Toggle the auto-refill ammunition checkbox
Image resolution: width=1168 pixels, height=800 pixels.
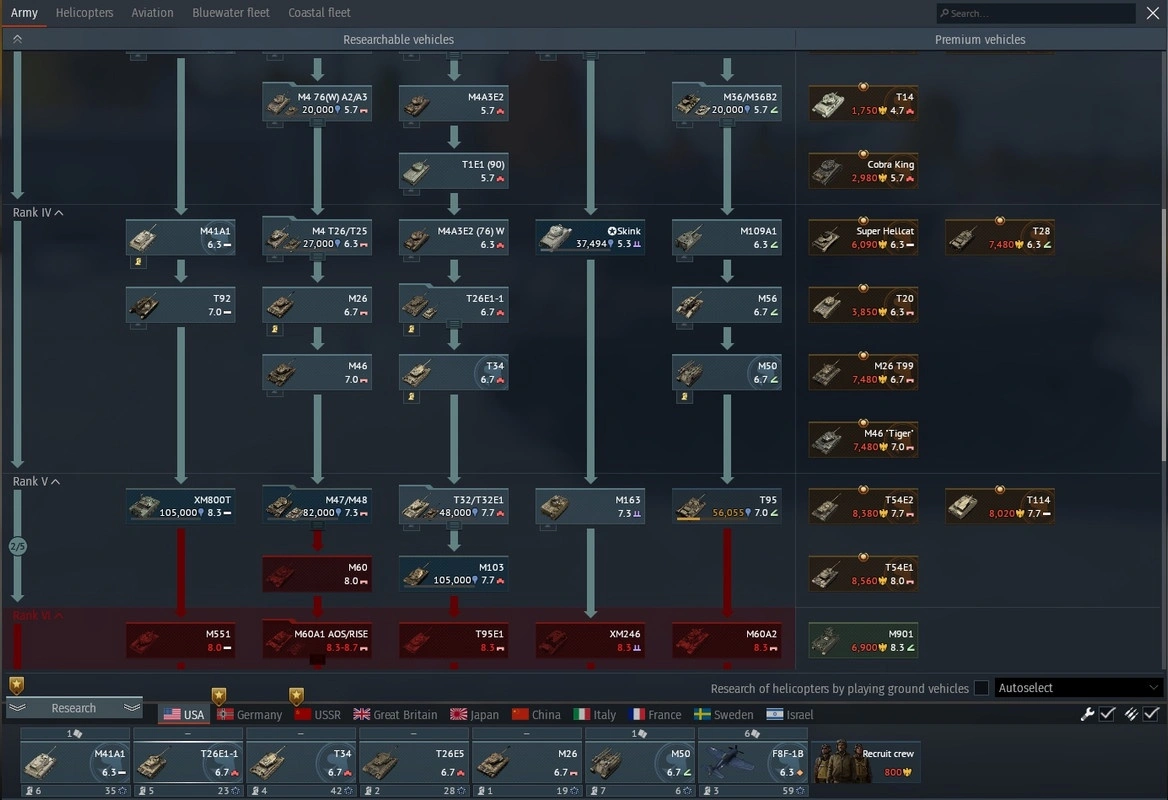point(1151,714)
